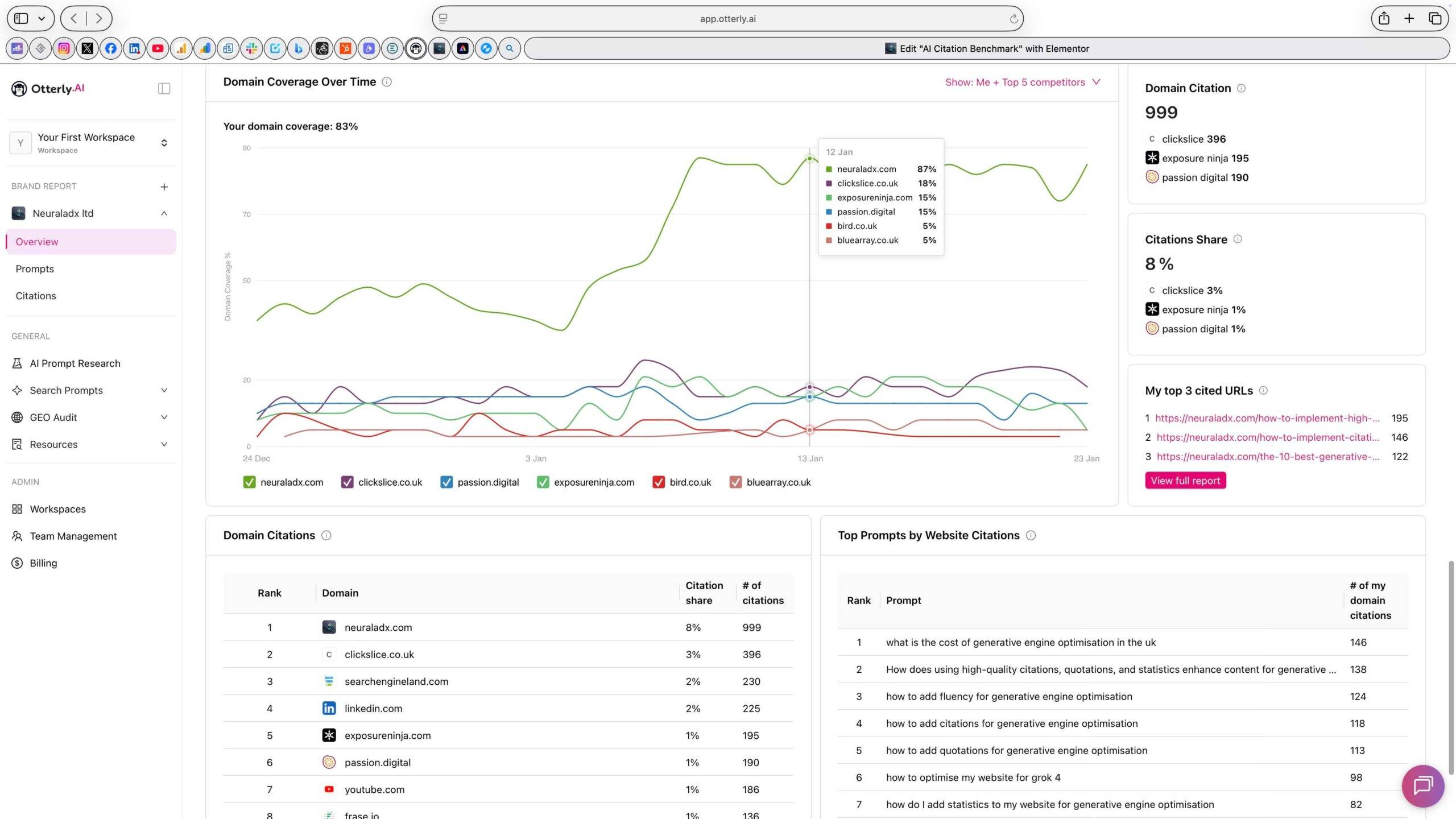1456x819 pixels.
Task: Click the Domain Citation info icon
Action: tap(1241, 88)
